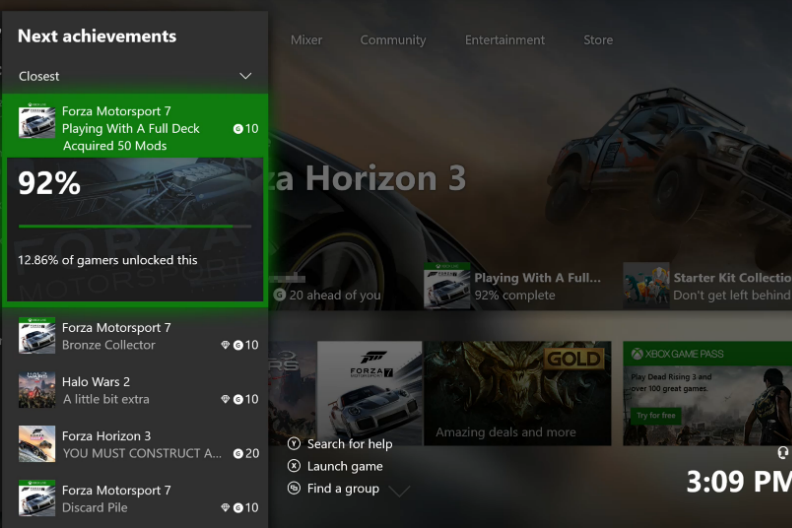Click the Forza Horizon 3 hero title
Viewport: 792px width, 528px height.
click(368, 178)
